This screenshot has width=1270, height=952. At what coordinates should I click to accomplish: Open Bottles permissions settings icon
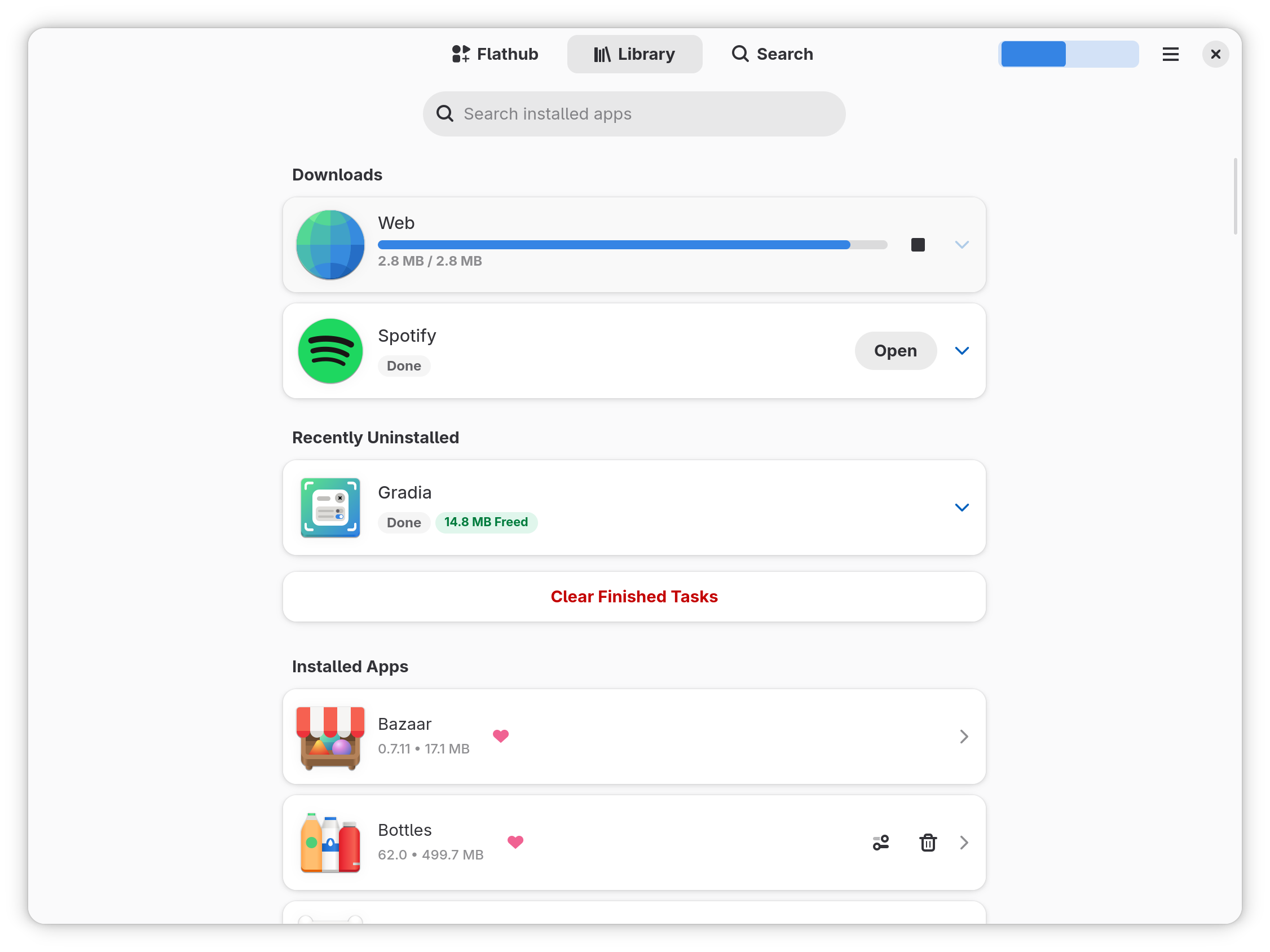click(x=881, y=843)
